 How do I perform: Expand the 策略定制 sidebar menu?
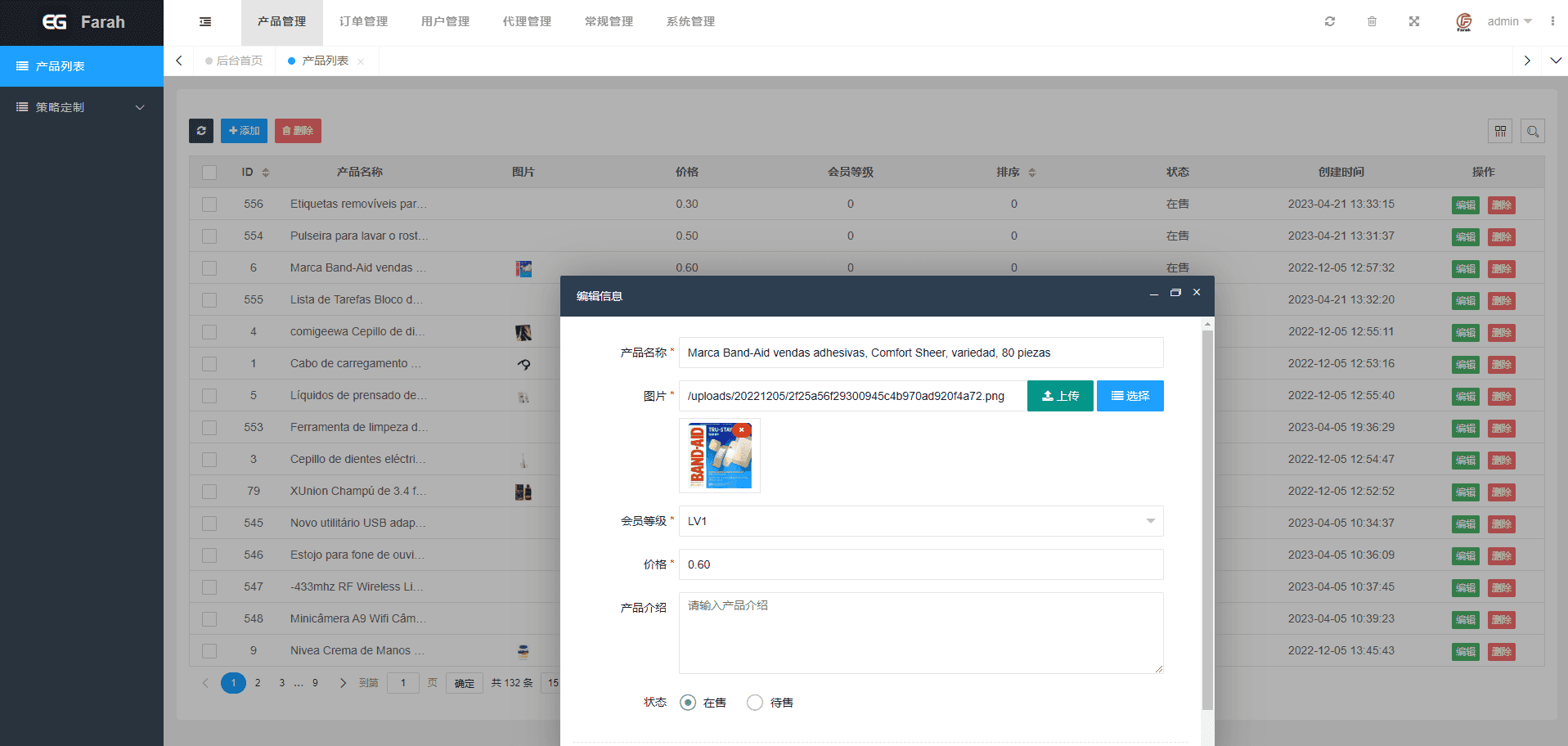(82, 107)
